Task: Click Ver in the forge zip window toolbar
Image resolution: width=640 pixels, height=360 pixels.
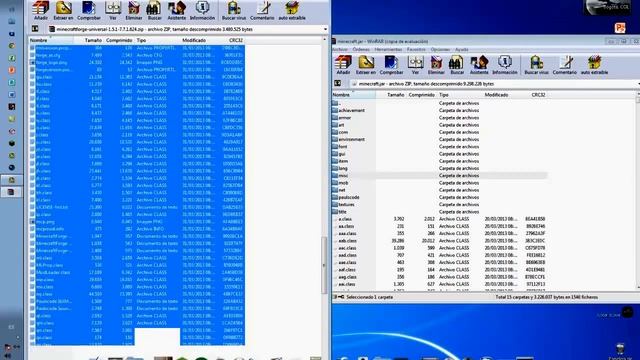Action: click(x=113, y=10)
